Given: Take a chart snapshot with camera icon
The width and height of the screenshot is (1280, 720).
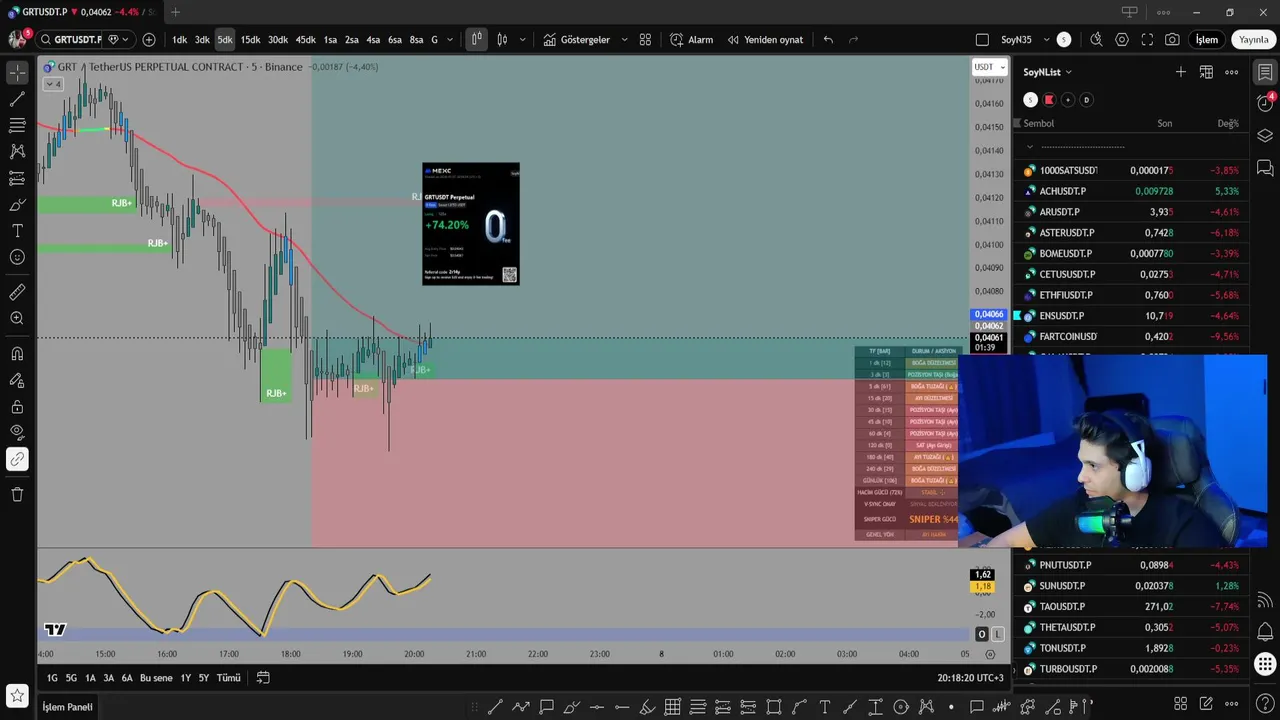Looking at the screenshot, I should [1172, 40].
